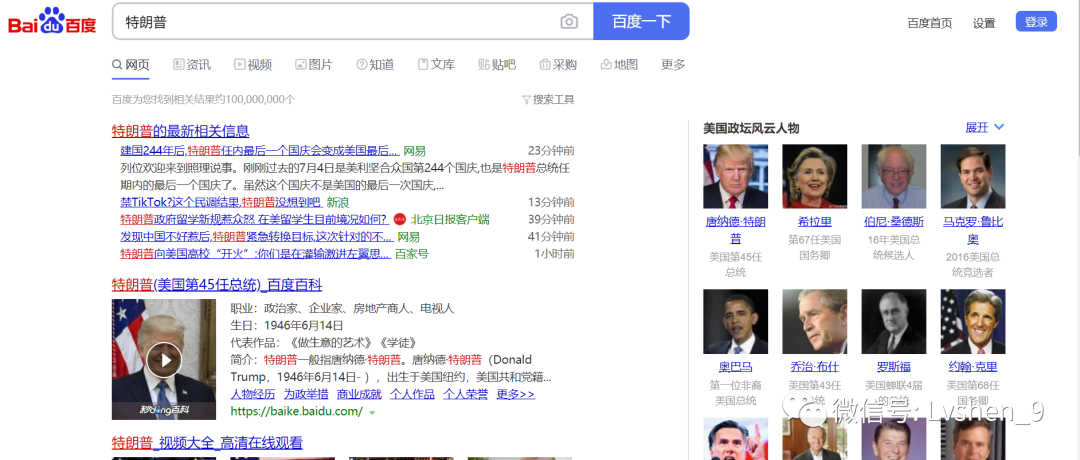This screenshot has height=460, width=1080.
Task: Open 禁TikTok? news link
Action: 221,202
